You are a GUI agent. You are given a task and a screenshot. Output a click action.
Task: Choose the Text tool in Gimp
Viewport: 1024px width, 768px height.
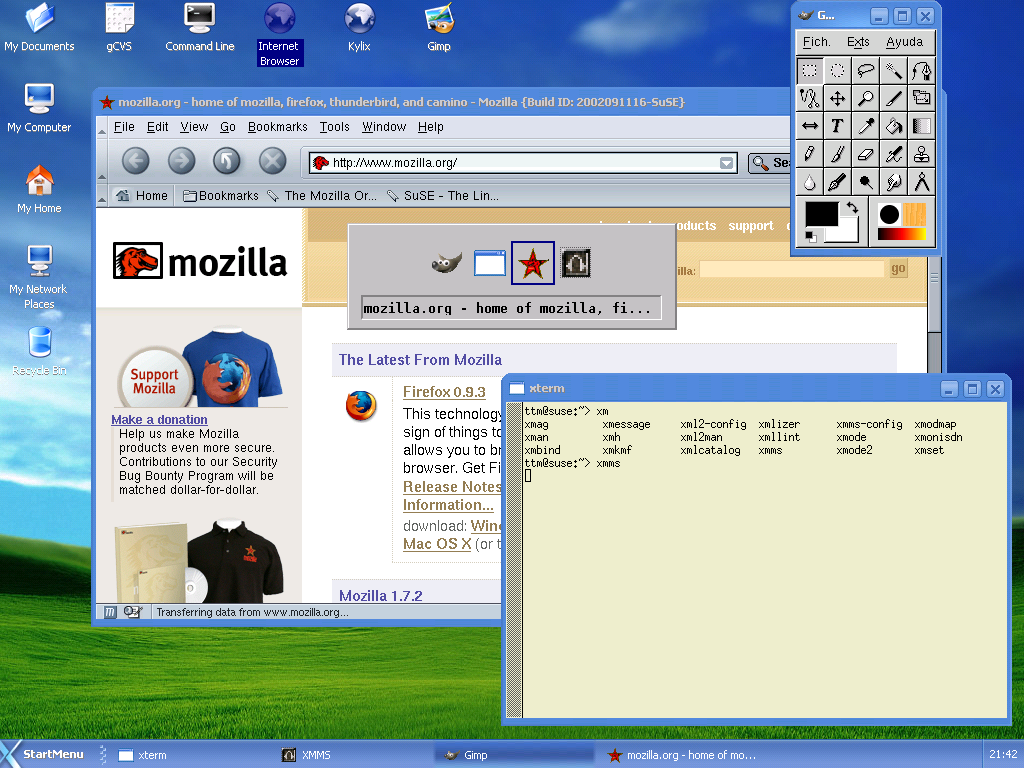coord(838,126)
